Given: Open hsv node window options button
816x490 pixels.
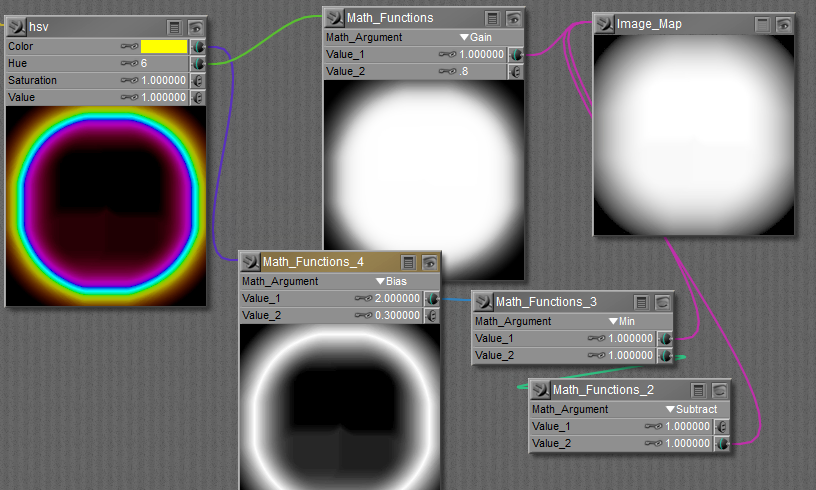Looking at the screenshot, I should coord(174,27).
